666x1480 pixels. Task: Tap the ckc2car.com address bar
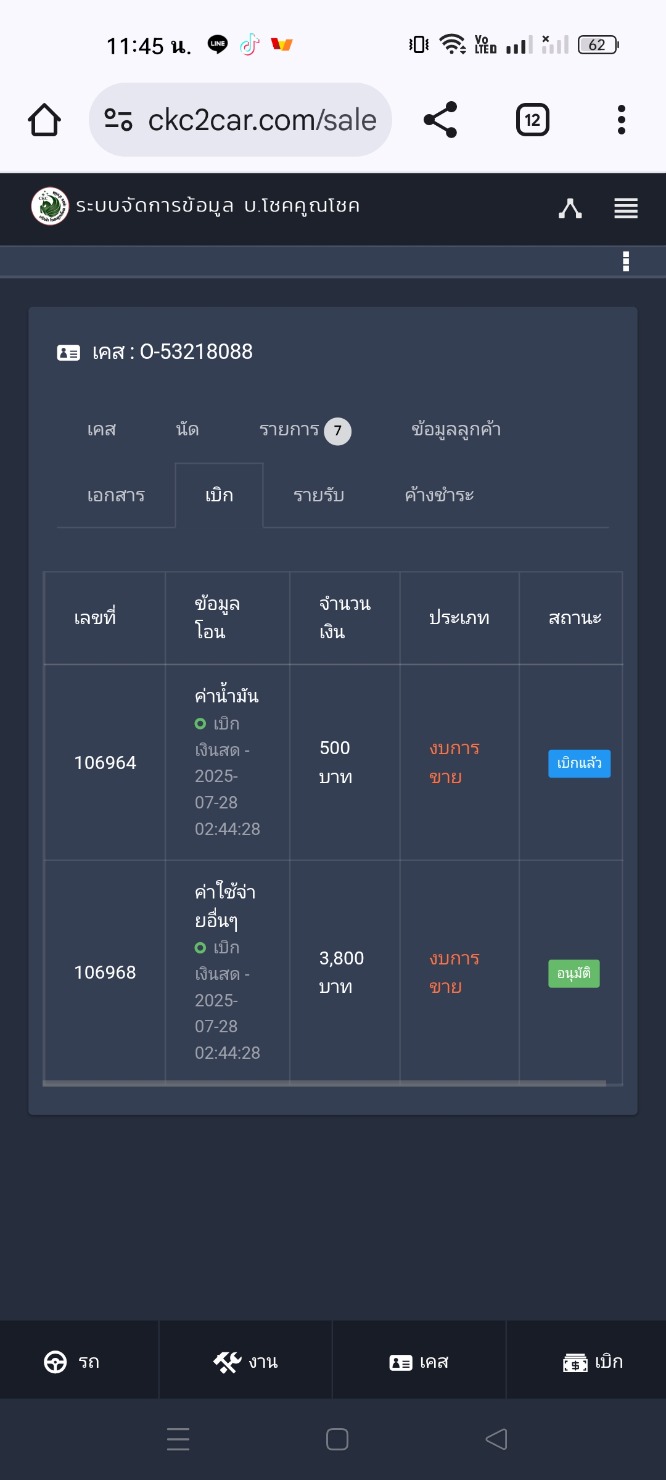pyautogui.click(x=262, y=120)
